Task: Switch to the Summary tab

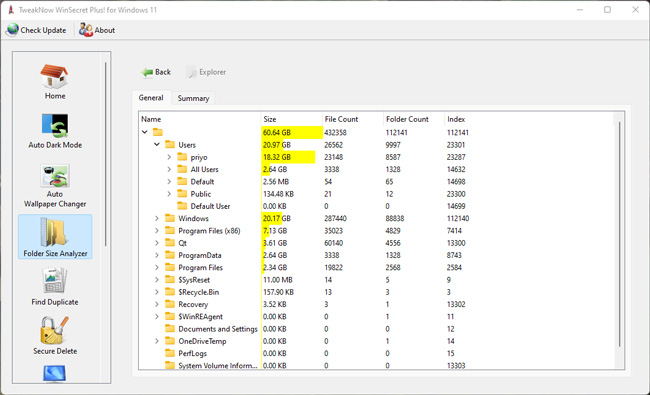Action: pyautogui.click(x=193, y=98)
